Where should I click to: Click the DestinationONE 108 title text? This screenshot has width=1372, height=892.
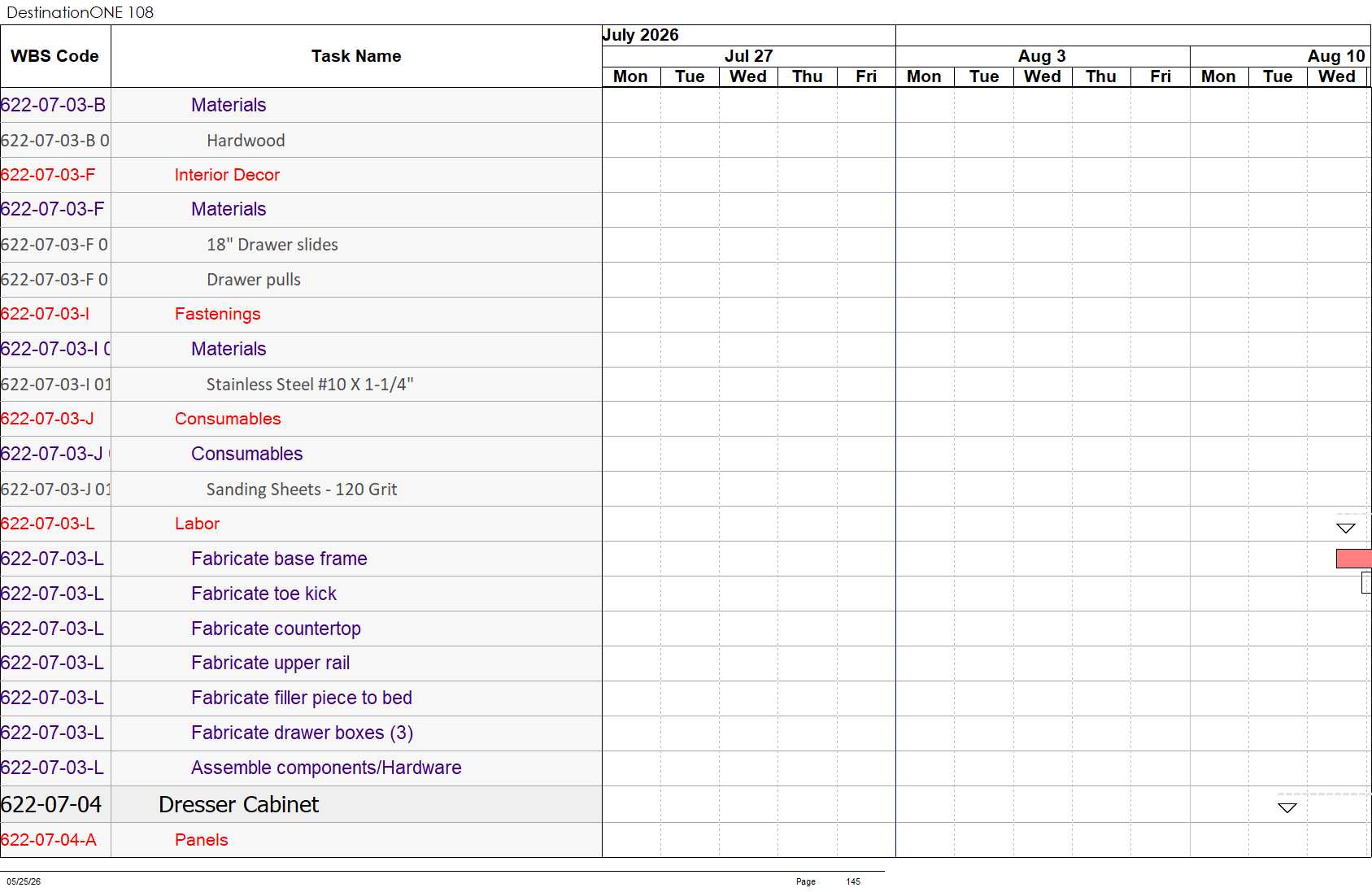80,12
